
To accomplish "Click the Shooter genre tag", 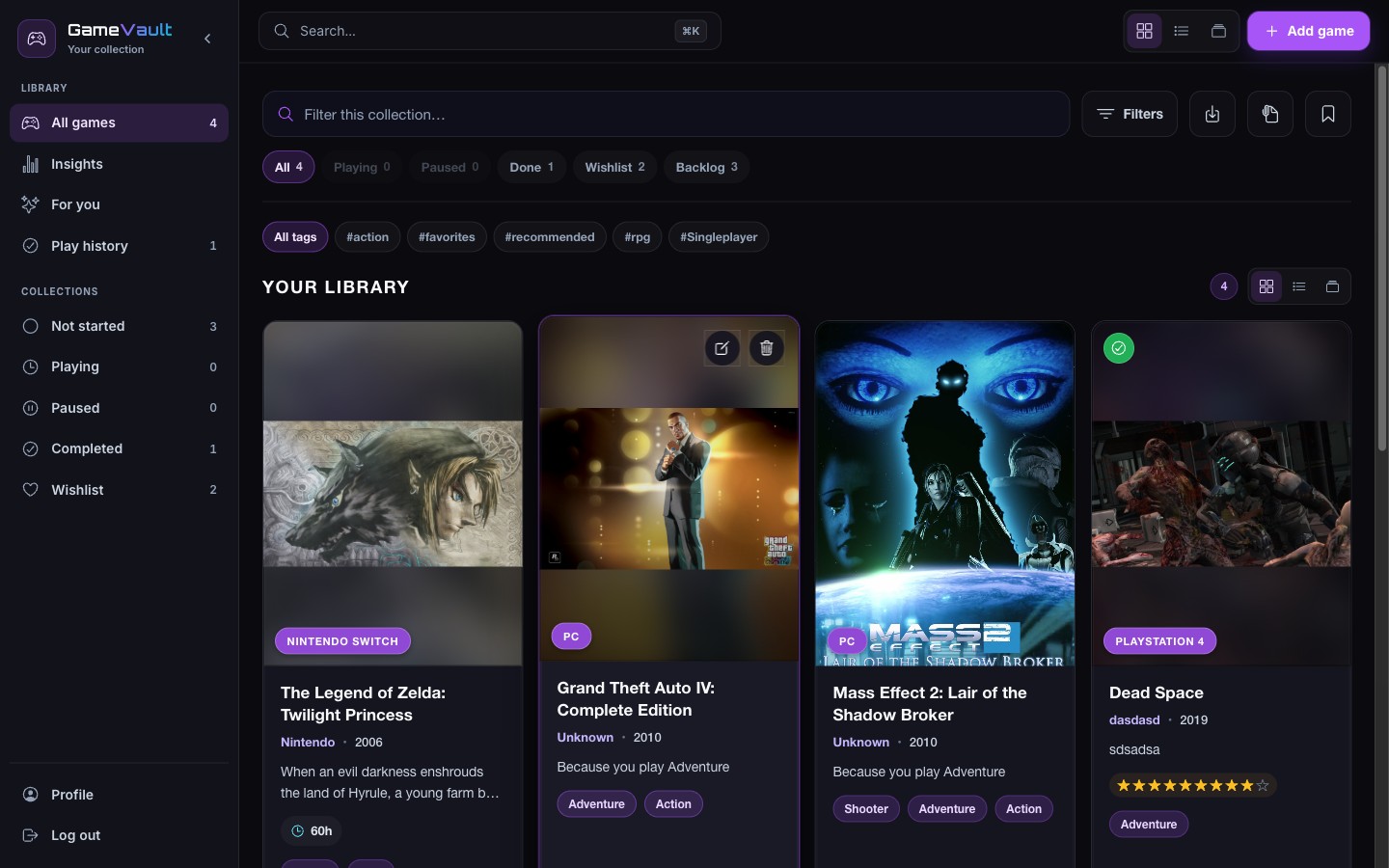I will coord(866,809).
